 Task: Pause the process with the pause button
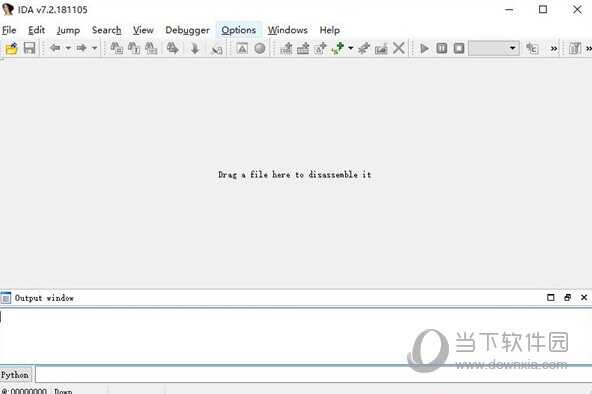pos(442,48)
